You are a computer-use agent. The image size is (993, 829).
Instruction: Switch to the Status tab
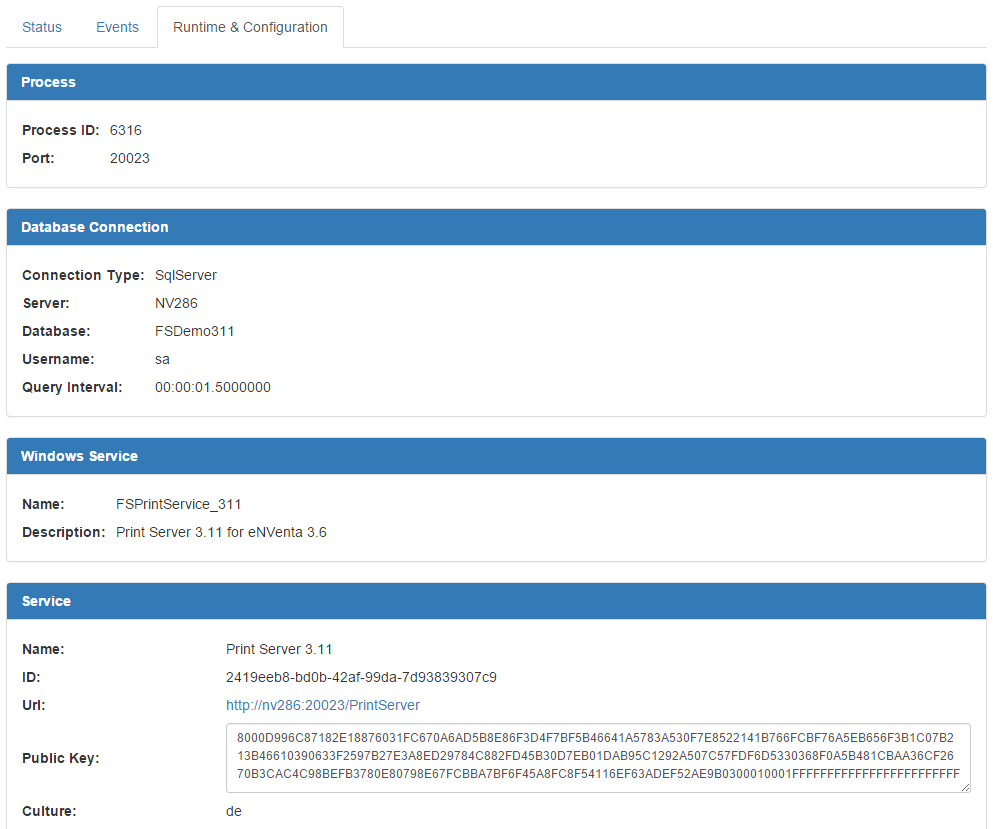[x=42, y=27]
